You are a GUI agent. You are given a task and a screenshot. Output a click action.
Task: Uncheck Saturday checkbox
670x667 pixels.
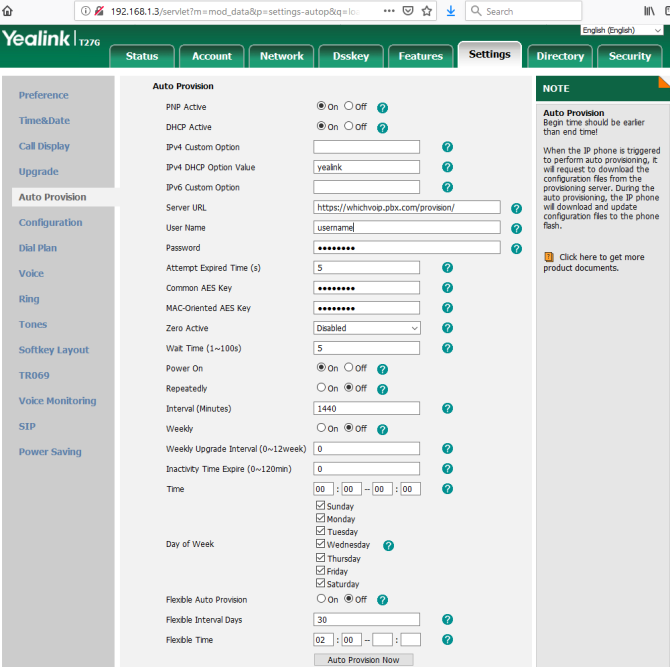(320, 583)
